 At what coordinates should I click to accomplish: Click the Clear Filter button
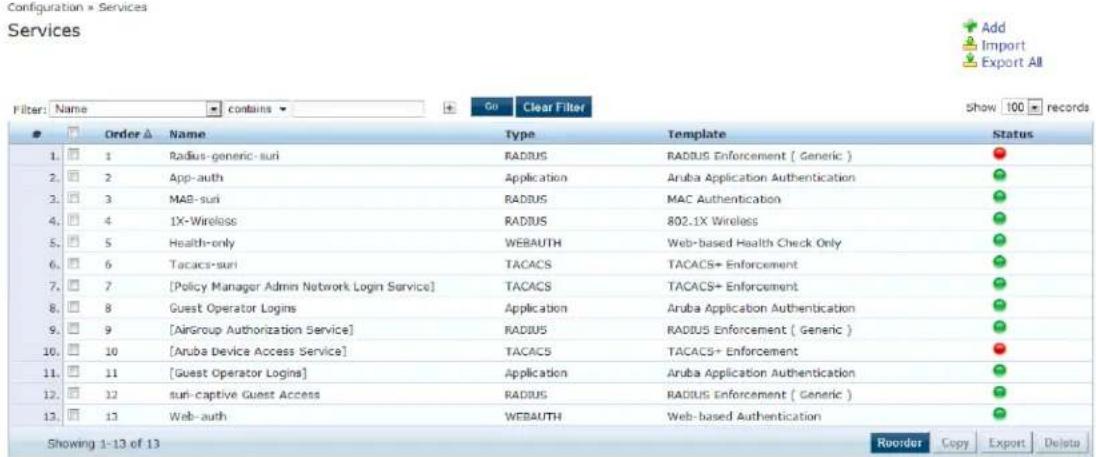554,107
